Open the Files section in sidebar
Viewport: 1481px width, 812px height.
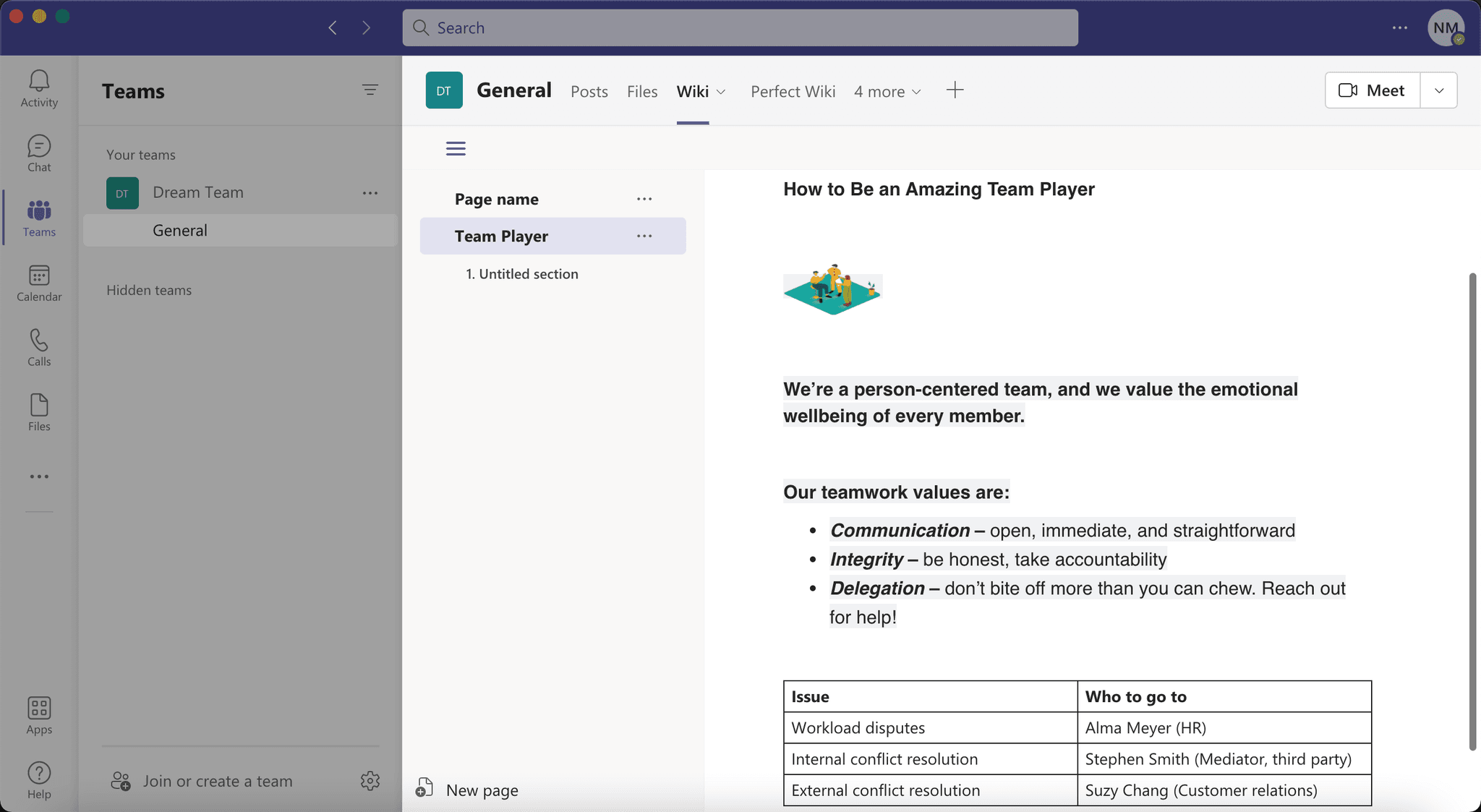pyautogui.click(x=38, y=411)
